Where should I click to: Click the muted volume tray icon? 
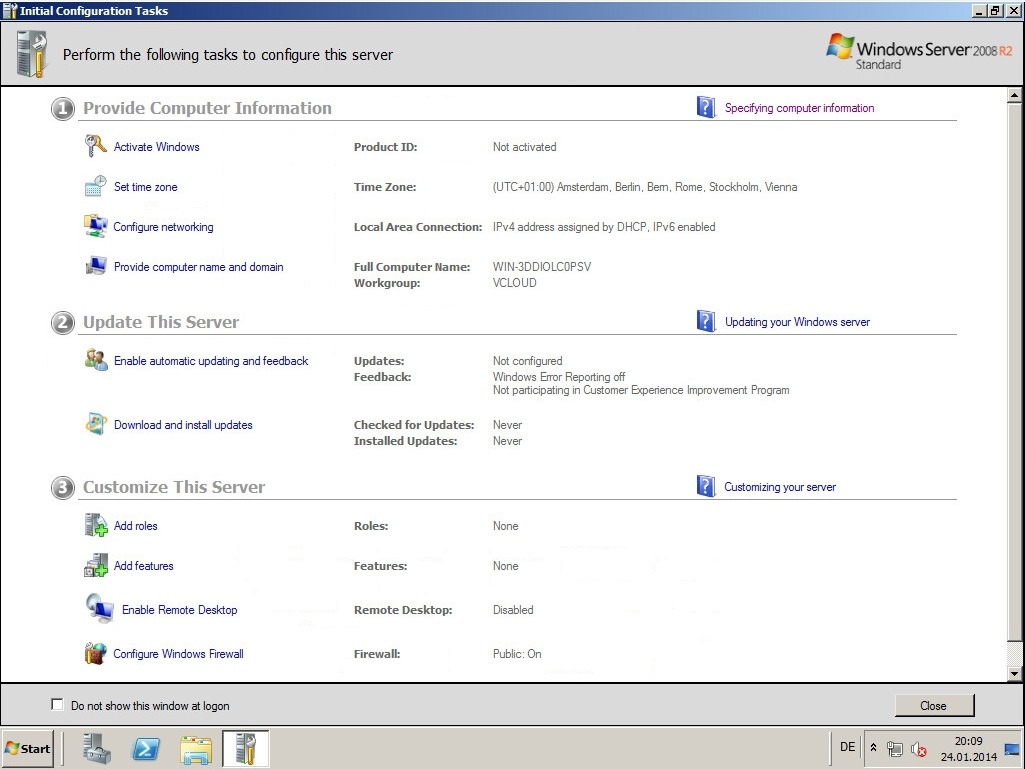tap(918, 749)
